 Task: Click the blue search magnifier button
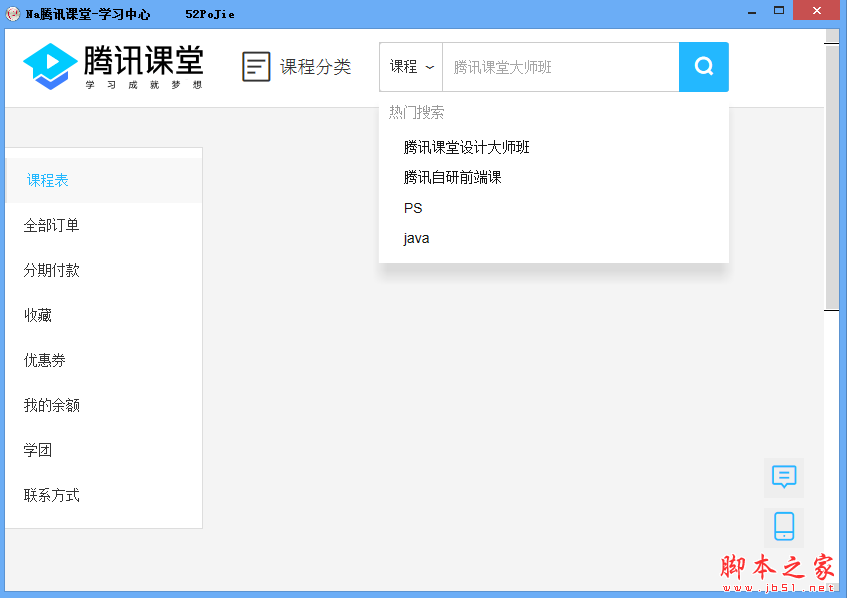click(x=703, y=67)
